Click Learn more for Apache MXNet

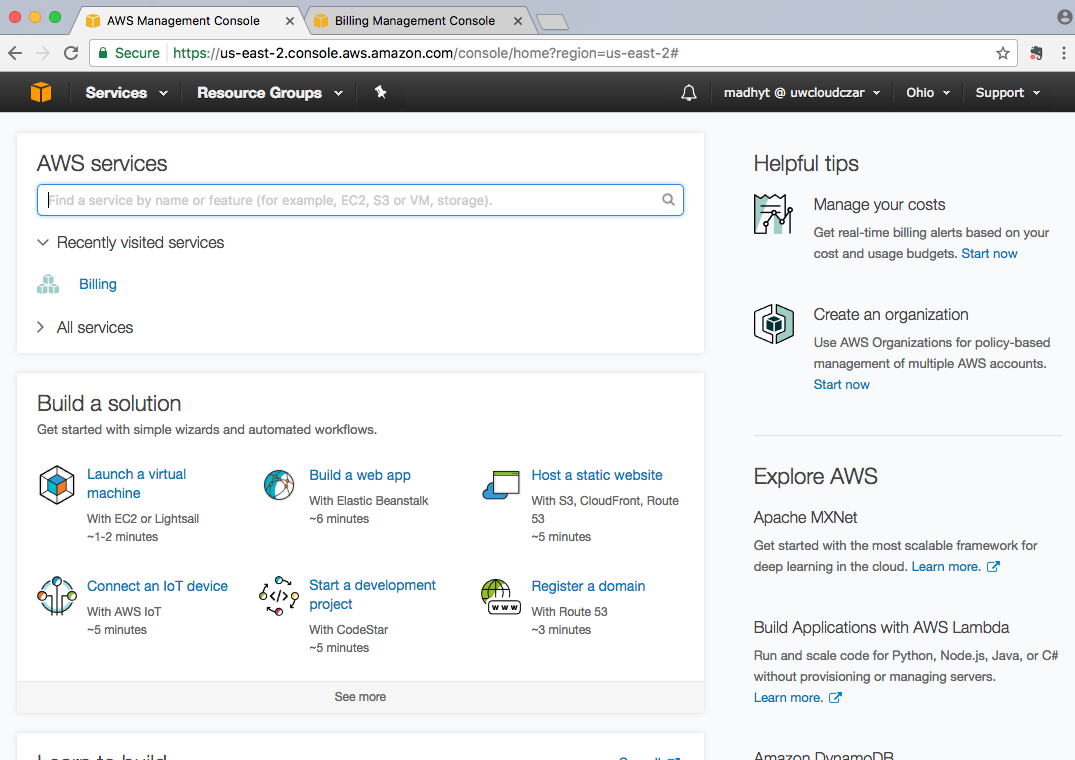pyautogui.click(x=945, y=567)
